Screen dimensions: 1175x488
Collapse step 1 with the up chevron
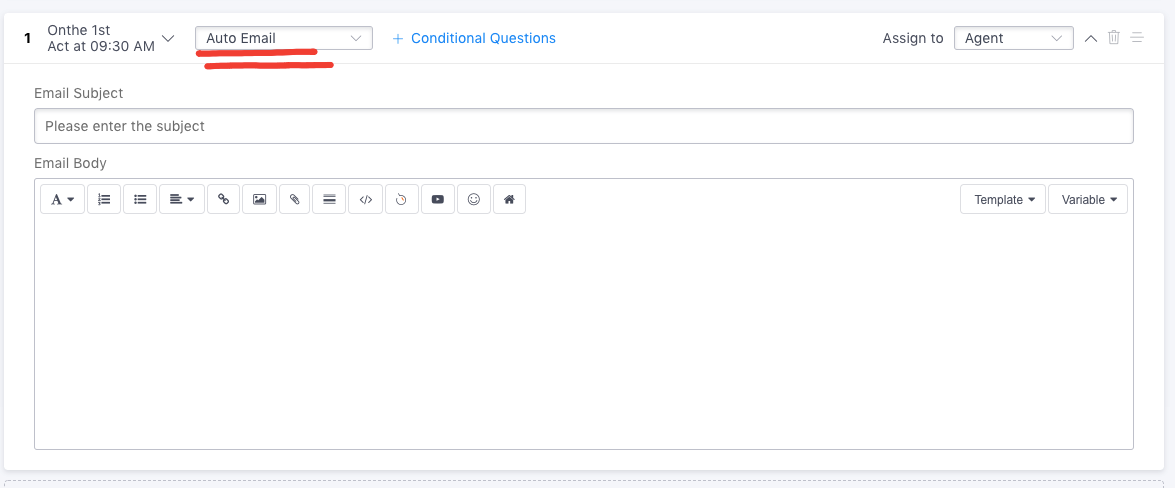coord(1091,38)
